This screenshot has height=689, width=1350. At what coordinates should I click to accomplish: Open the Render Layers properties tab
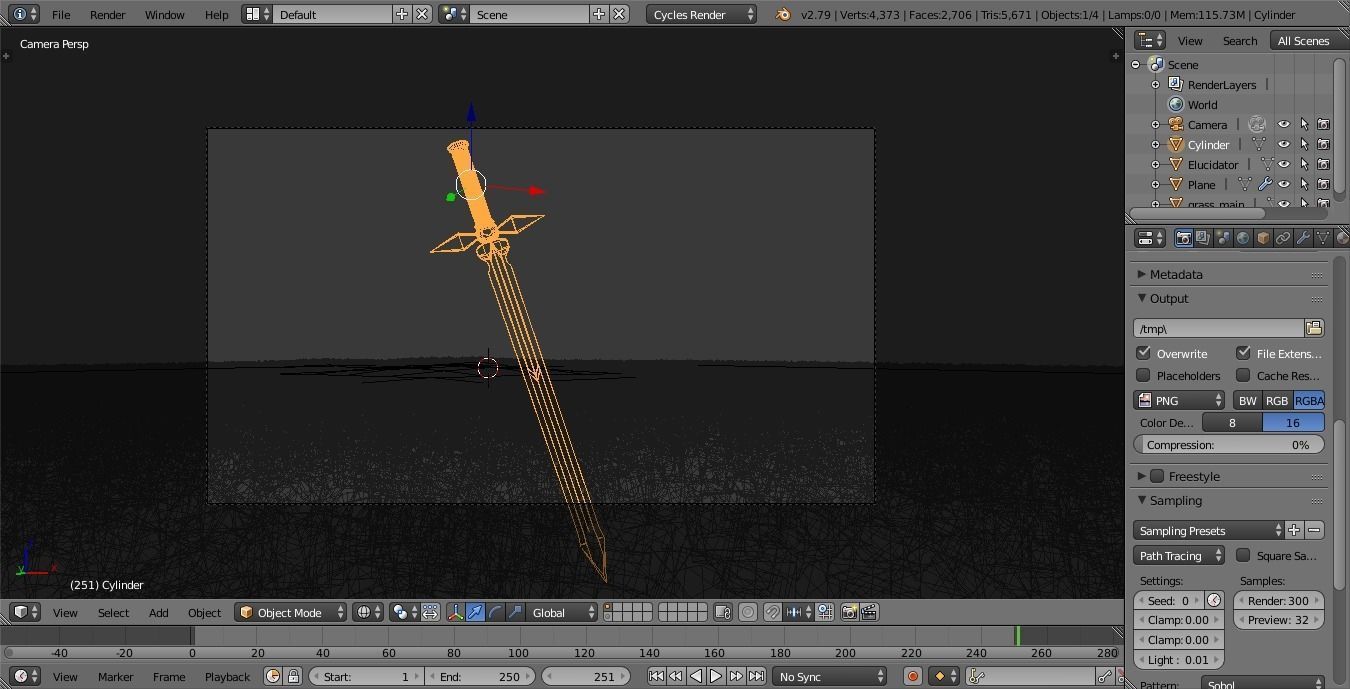coord(1202,237)
